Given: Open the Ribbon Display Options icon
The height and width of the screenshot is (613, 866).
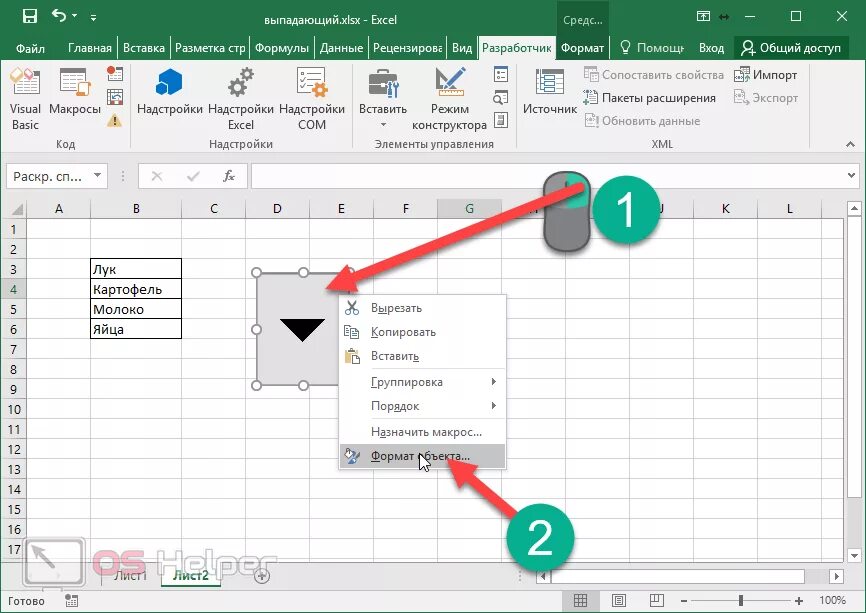Looking at the screenshot, I should click(703, 16).
